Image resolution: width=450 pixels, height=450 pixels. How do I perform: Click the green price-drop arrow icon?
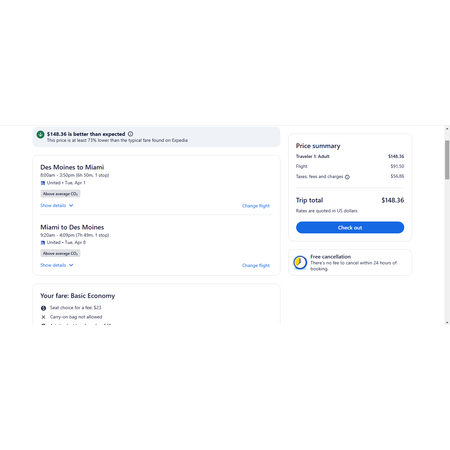tap(40, 134)
